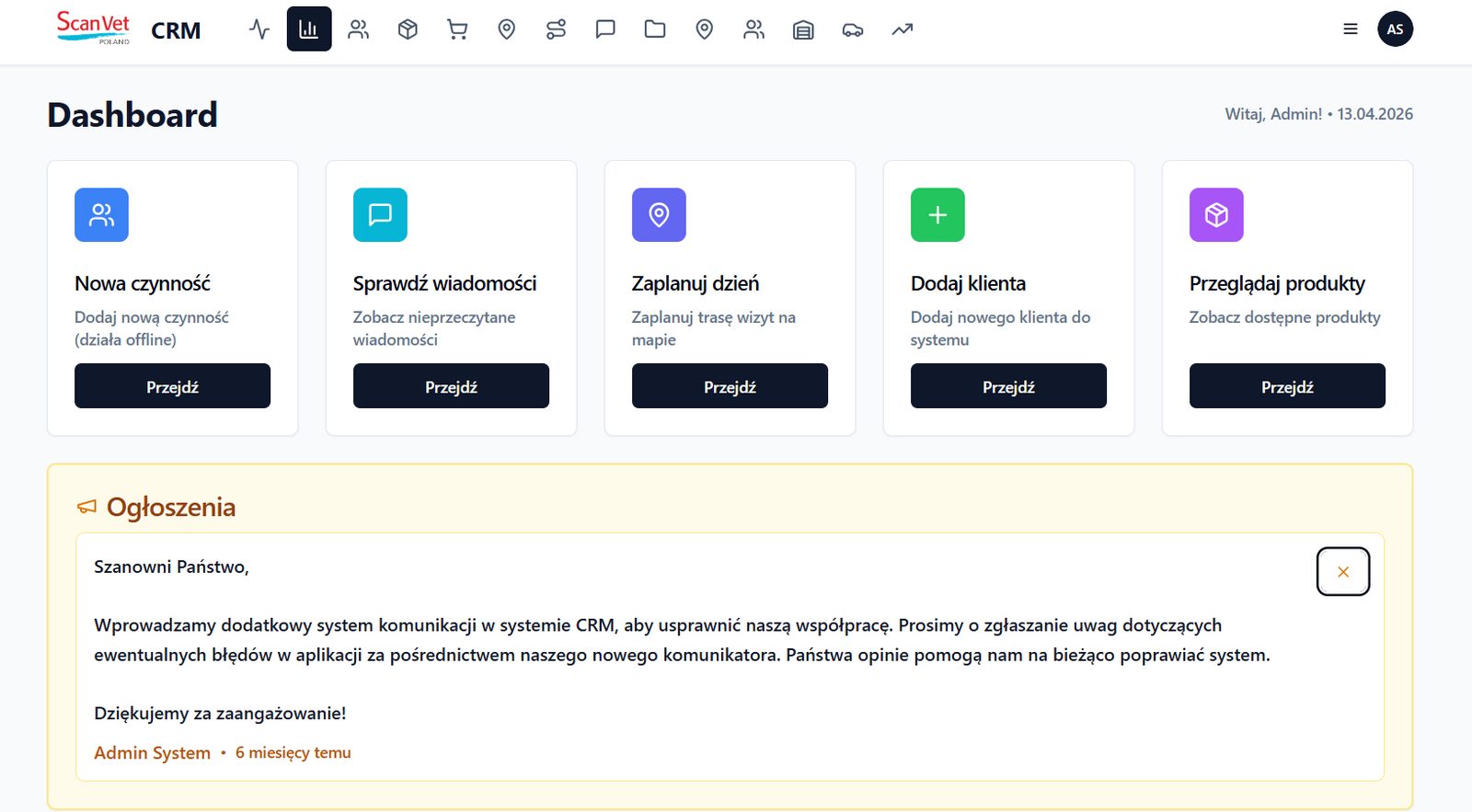Click the 'Witaj, Admin! • 13.04.2026' greeting text
The height and width of the screenshot is (812, 1472).
1318,114
